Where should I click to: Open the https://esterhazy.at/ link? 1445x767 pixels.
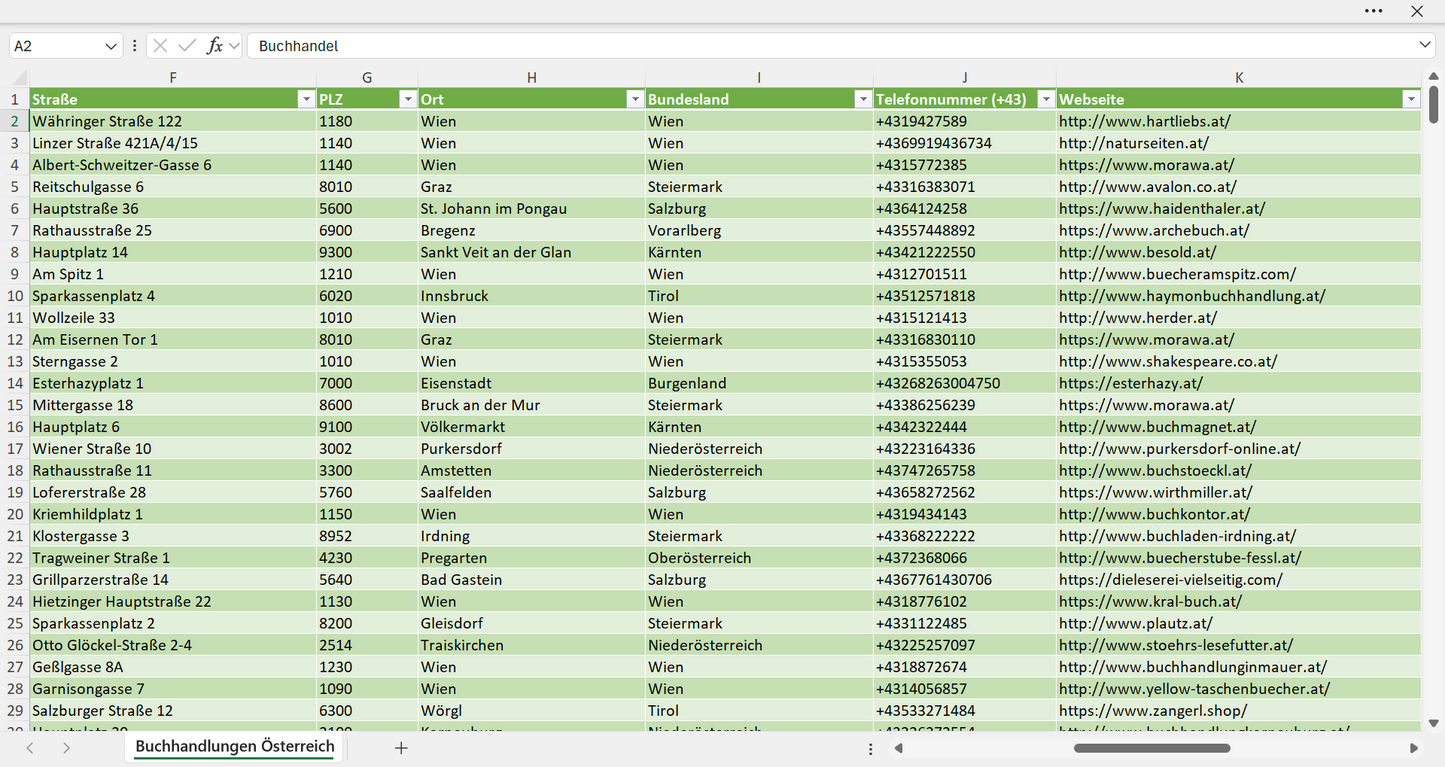coord(1131,383)
